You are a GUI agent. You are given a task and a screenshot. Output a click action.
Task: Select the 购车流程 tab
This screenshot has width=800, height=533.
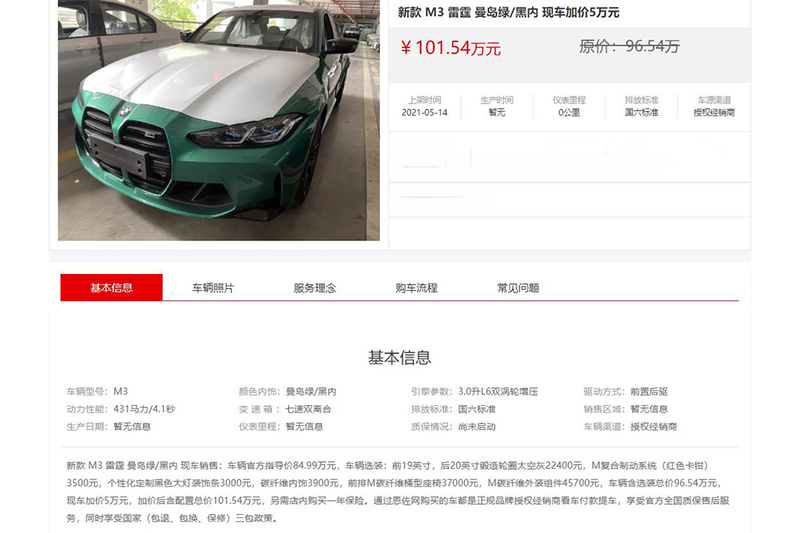point(416,288)
